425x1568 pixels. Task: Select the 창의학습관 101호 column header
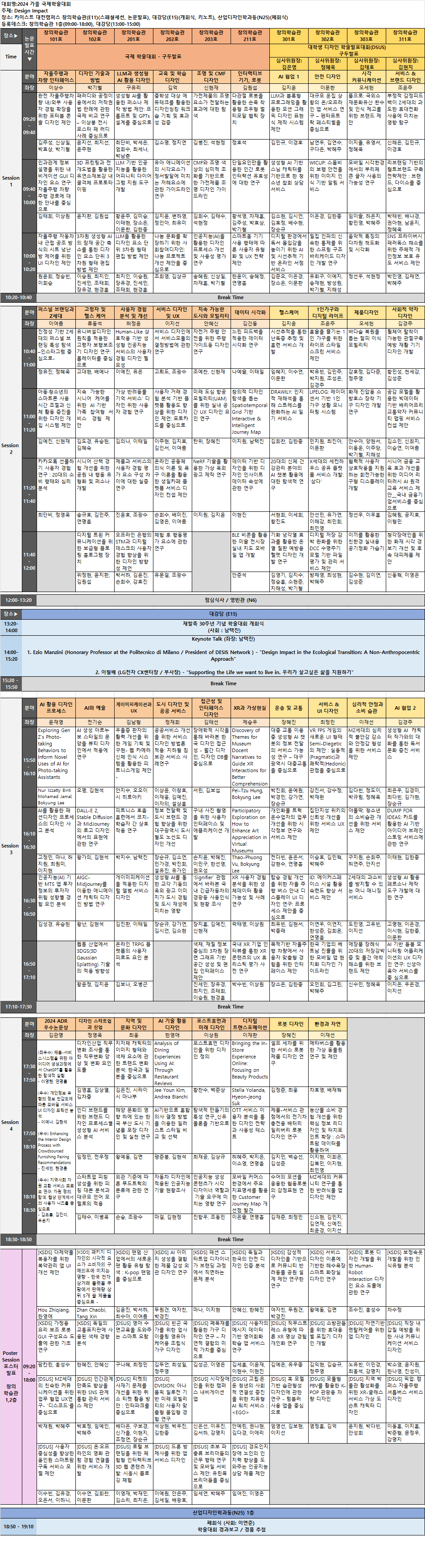[55, 36]
